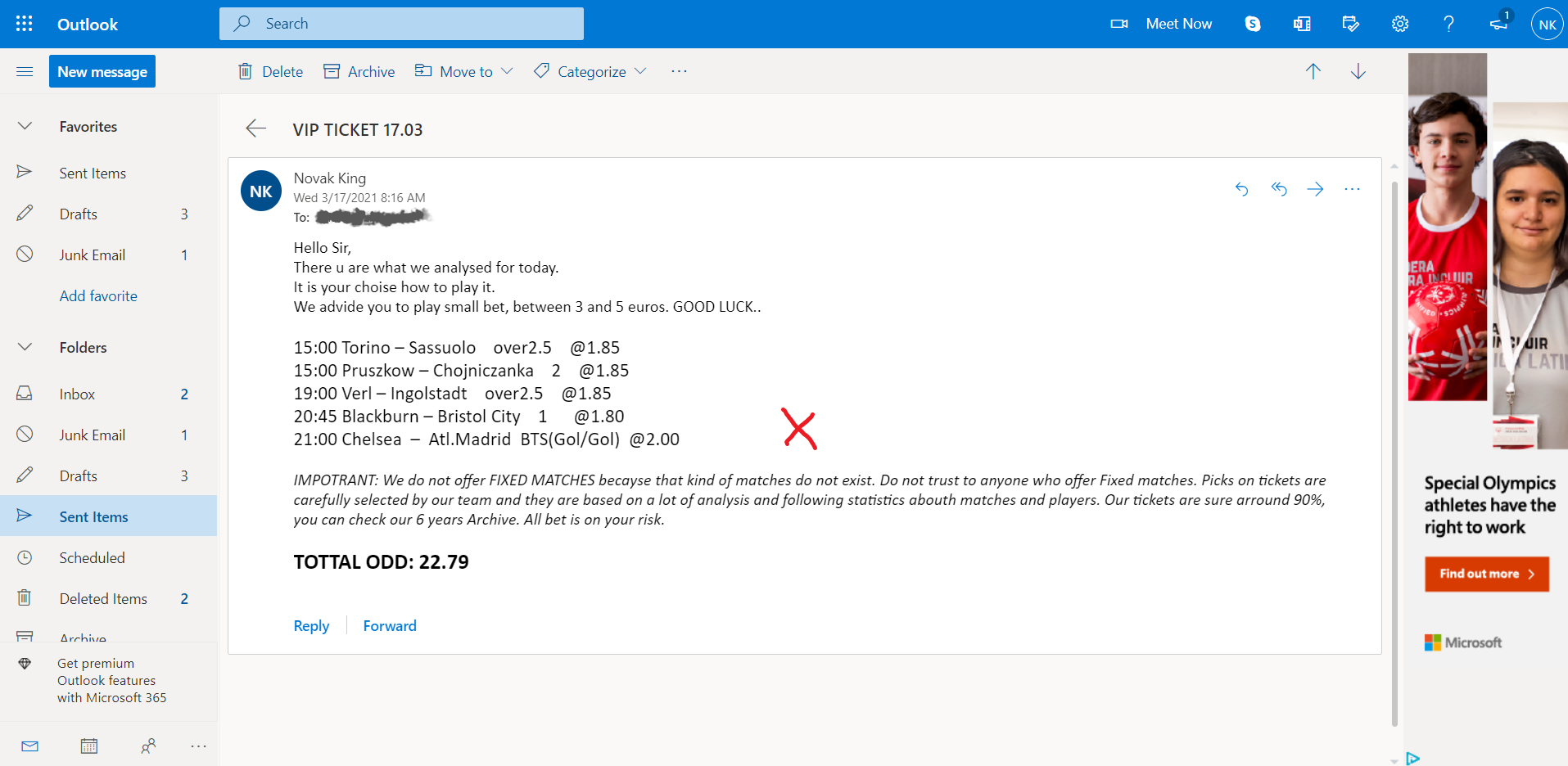Open the Scheduled folder
Screen dimensions: 1568x766
[x=109, y=557]
